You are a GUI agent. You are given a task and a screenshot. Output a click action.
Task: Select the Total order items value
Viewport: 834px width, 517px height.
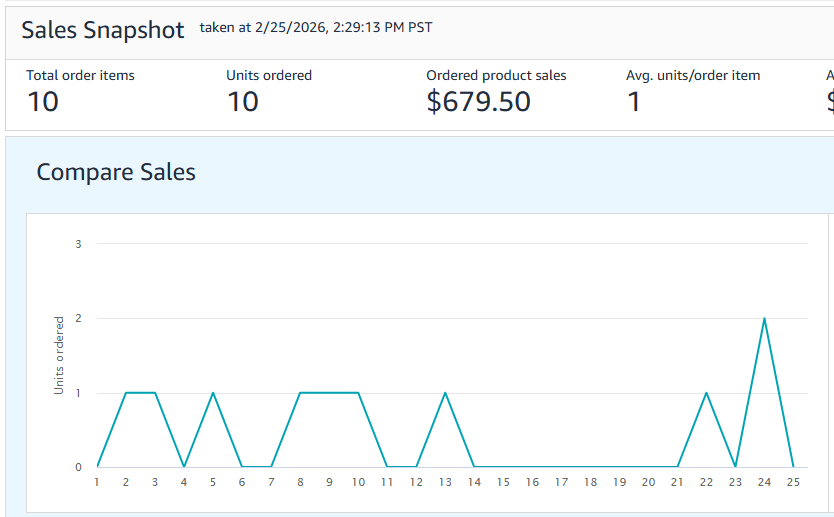tap(43, 101)
